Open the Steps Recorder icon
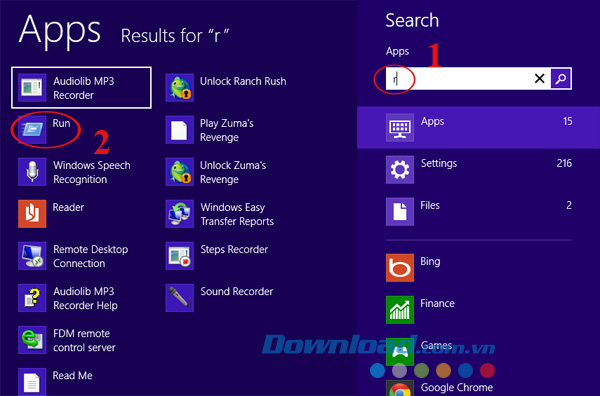The height and width of the screenshot is (396, 600). [179, 256]
